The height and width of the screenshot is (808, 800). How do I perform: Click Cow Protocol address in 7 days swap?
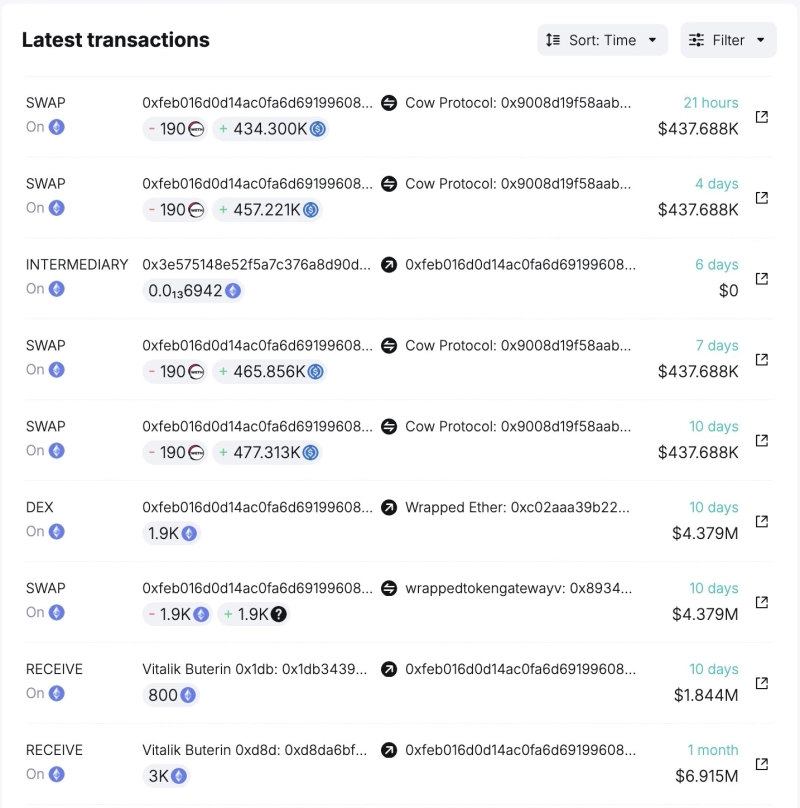click(x=518, y=346)
